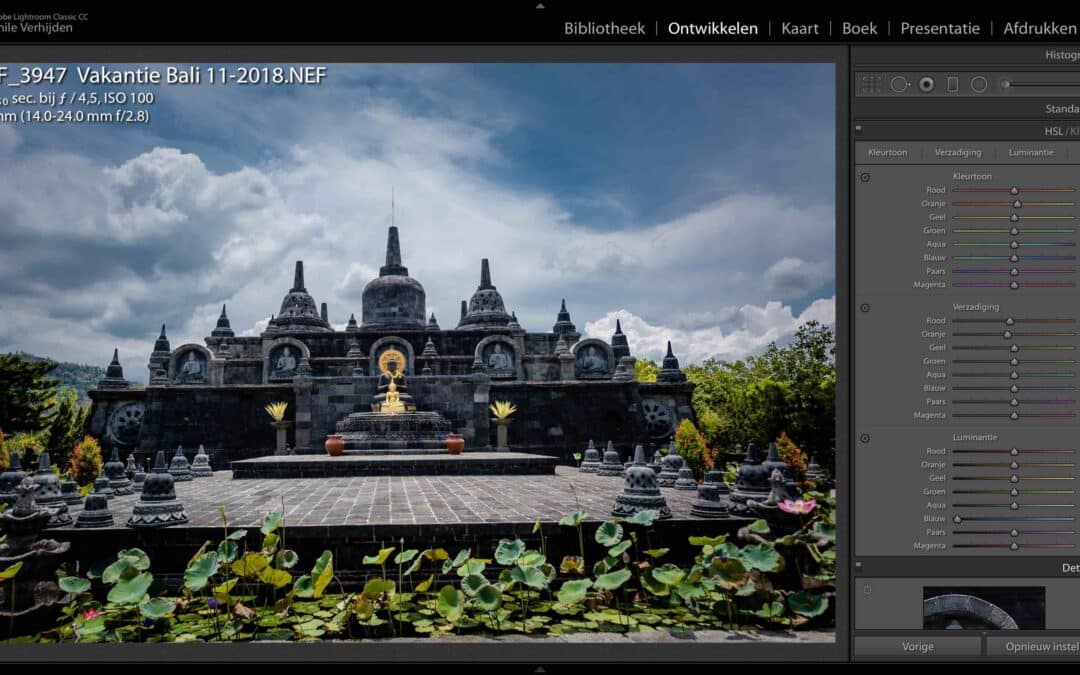This screenshot has height=675, width=1080.
Task: Select the Radial Filter tool
Action: (977, 84)
